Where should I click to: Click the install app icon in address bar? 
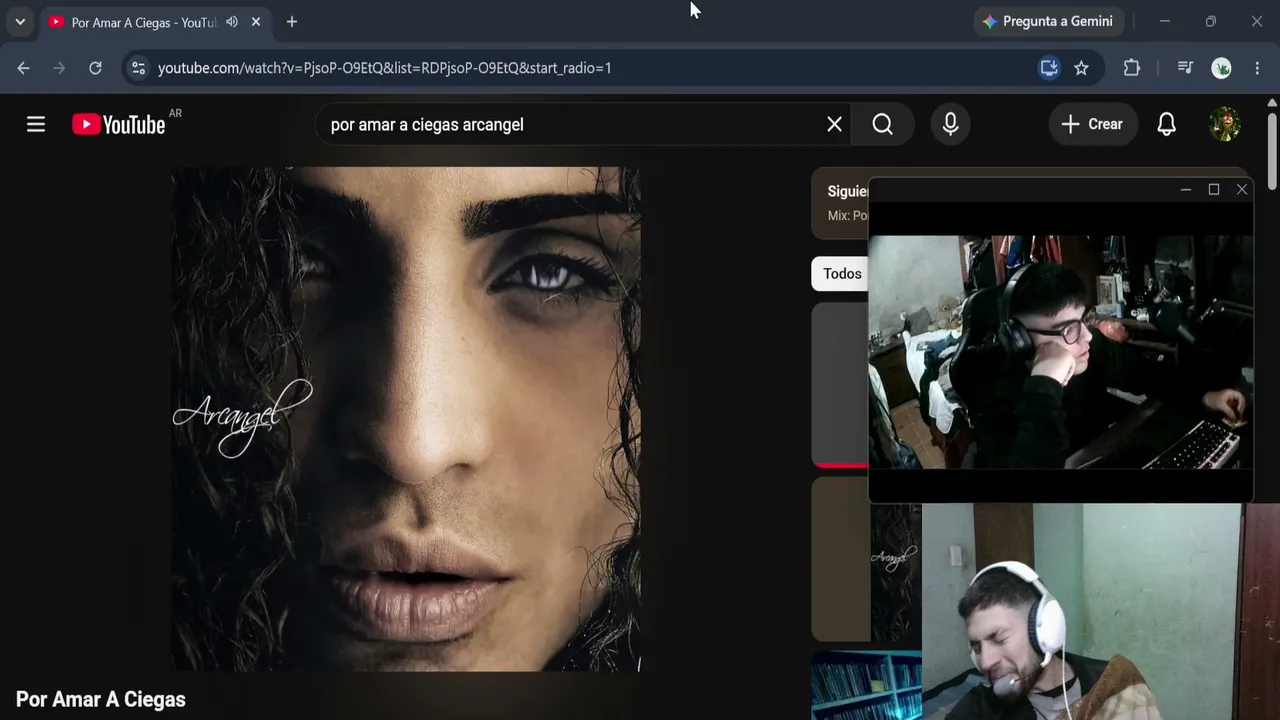coord(1049,68)
